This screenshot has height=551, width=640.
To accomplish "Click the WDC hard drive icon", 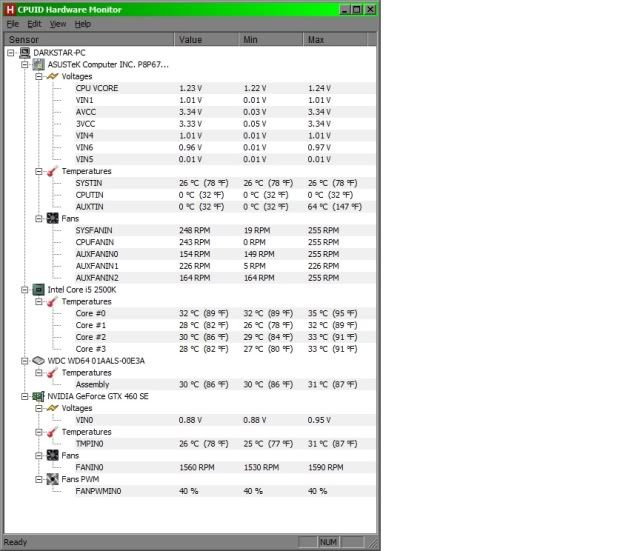I will pyautogui.click(x=38, y=360).
